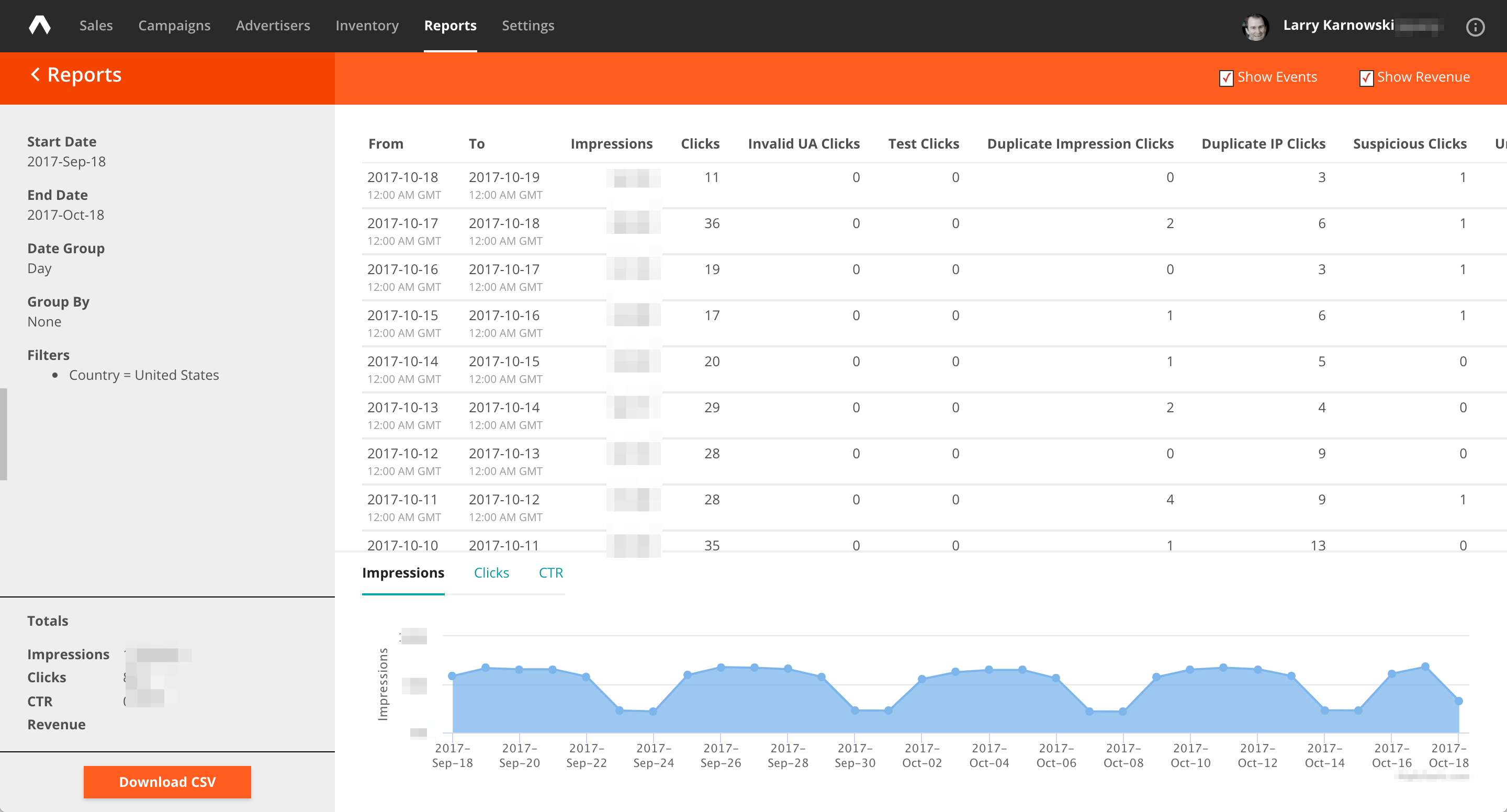This screenshot has width=1507, height=812.
Task: Open the Advertisers page
Action: click(x=273, y=25)
